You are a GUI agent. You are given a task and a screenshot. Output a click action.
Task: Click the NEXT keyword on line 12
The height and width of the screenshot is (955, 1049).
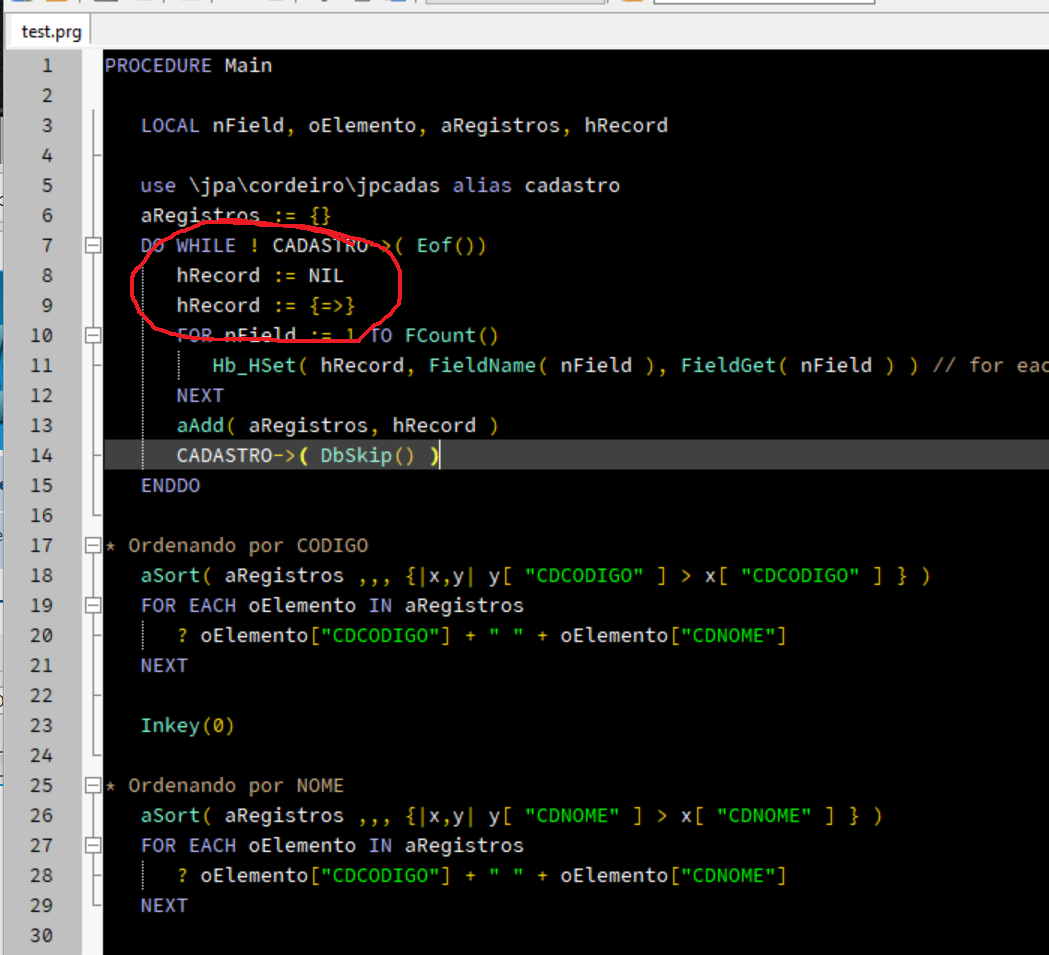tap(200, 396)
